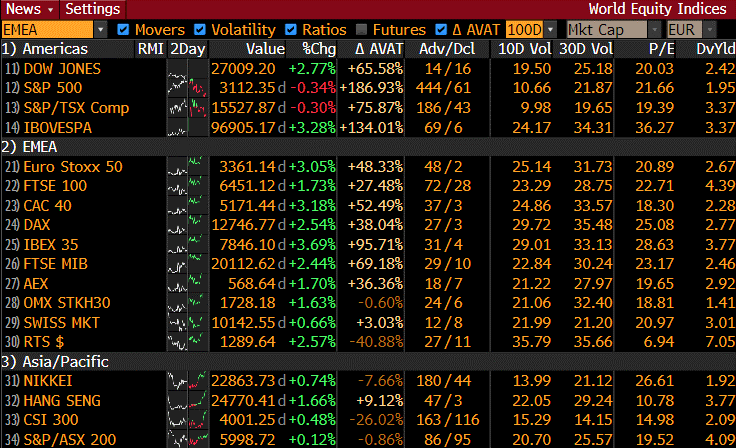Toggle the Movers checkbox
Image resolution: width=736 pixels, height=448 pixels.
123,30
